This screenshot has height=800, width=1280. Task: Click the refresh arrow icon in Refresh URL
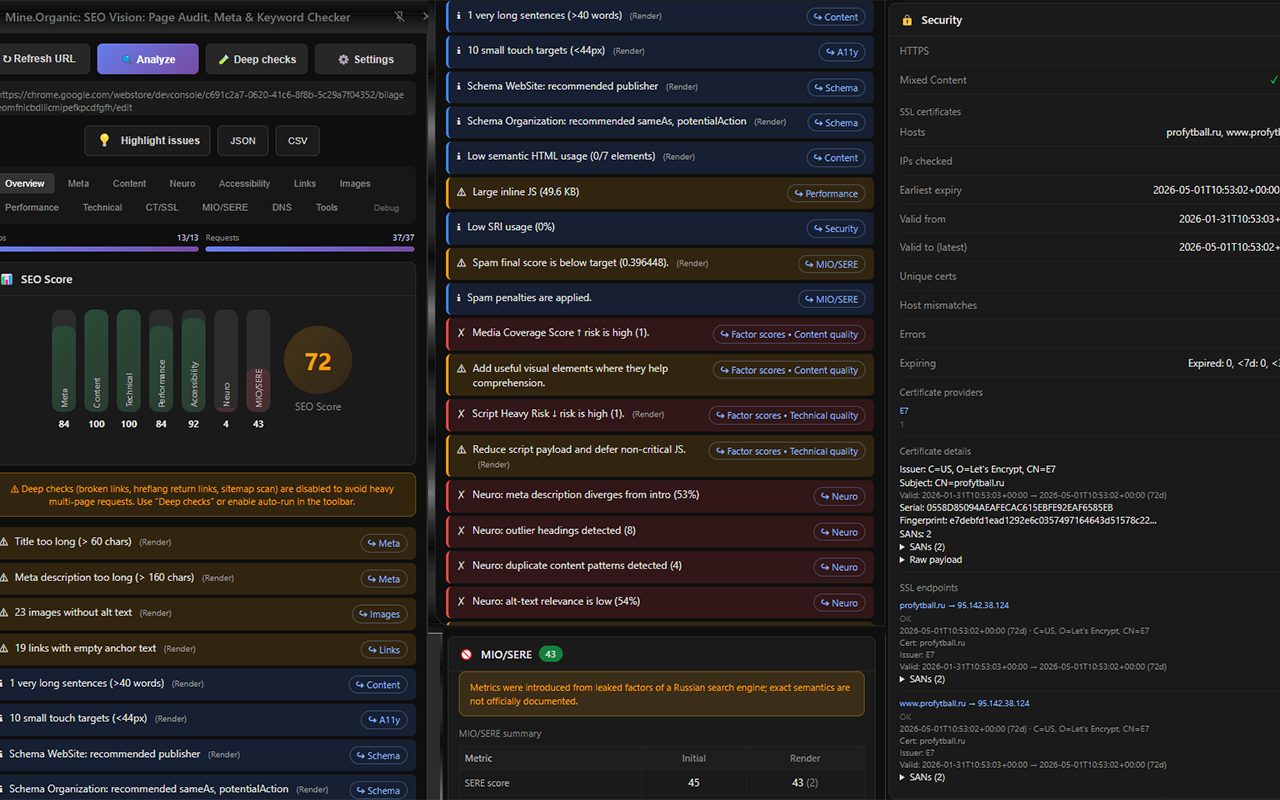7,59
